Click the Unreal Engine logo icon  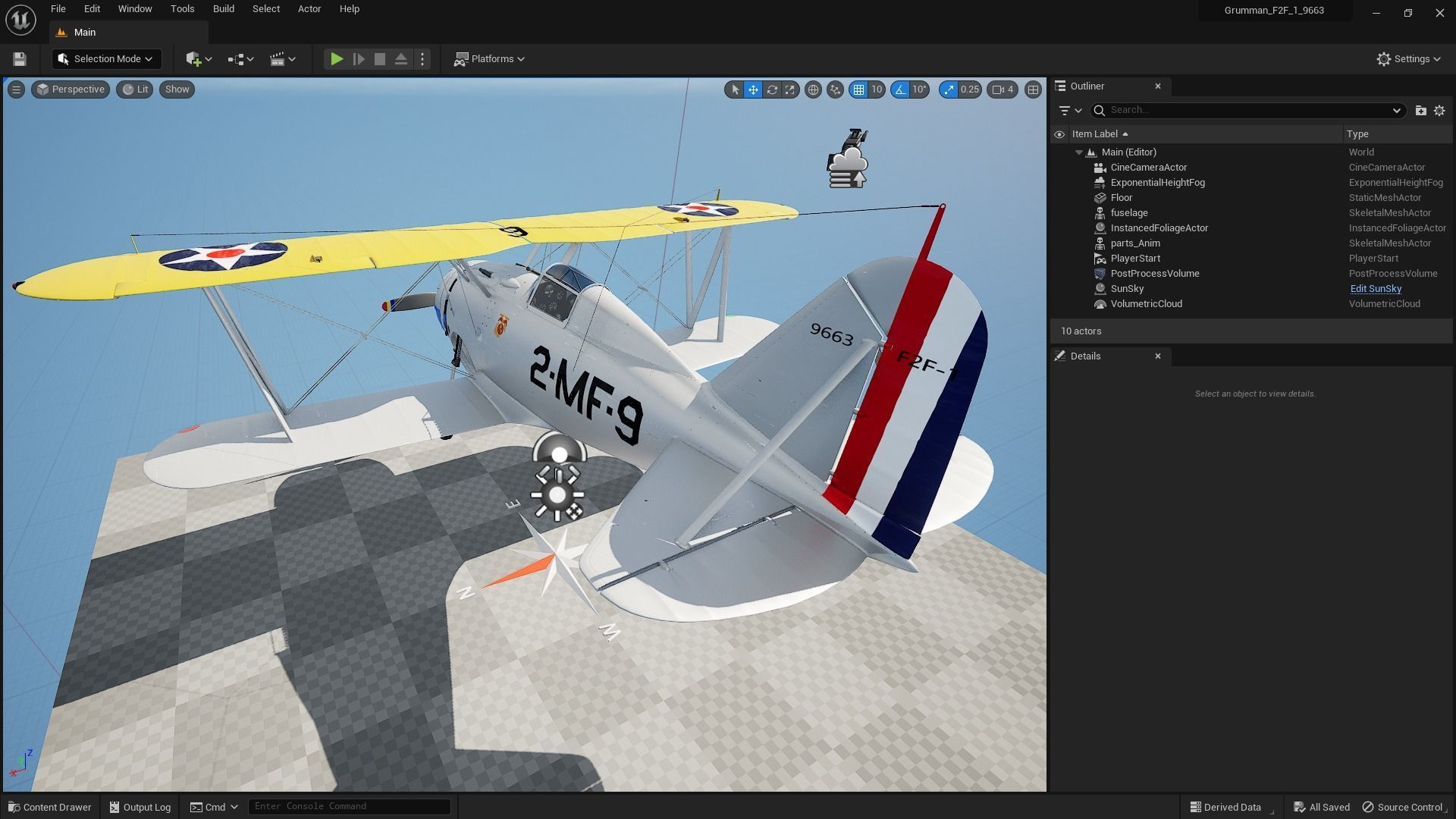pyautogui.click(x=20, y=19)
